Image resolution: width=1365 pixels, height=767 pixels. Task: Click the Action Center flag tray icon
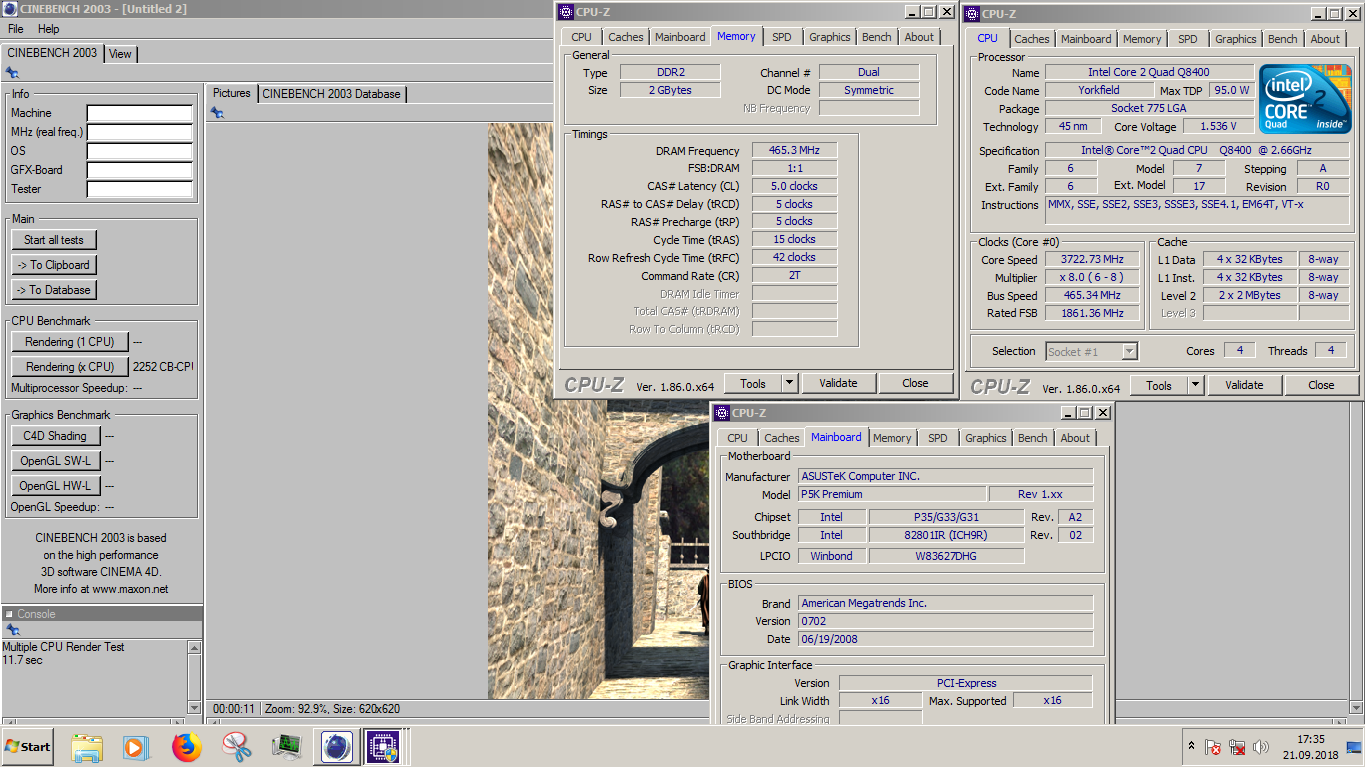pos(1213,747)
